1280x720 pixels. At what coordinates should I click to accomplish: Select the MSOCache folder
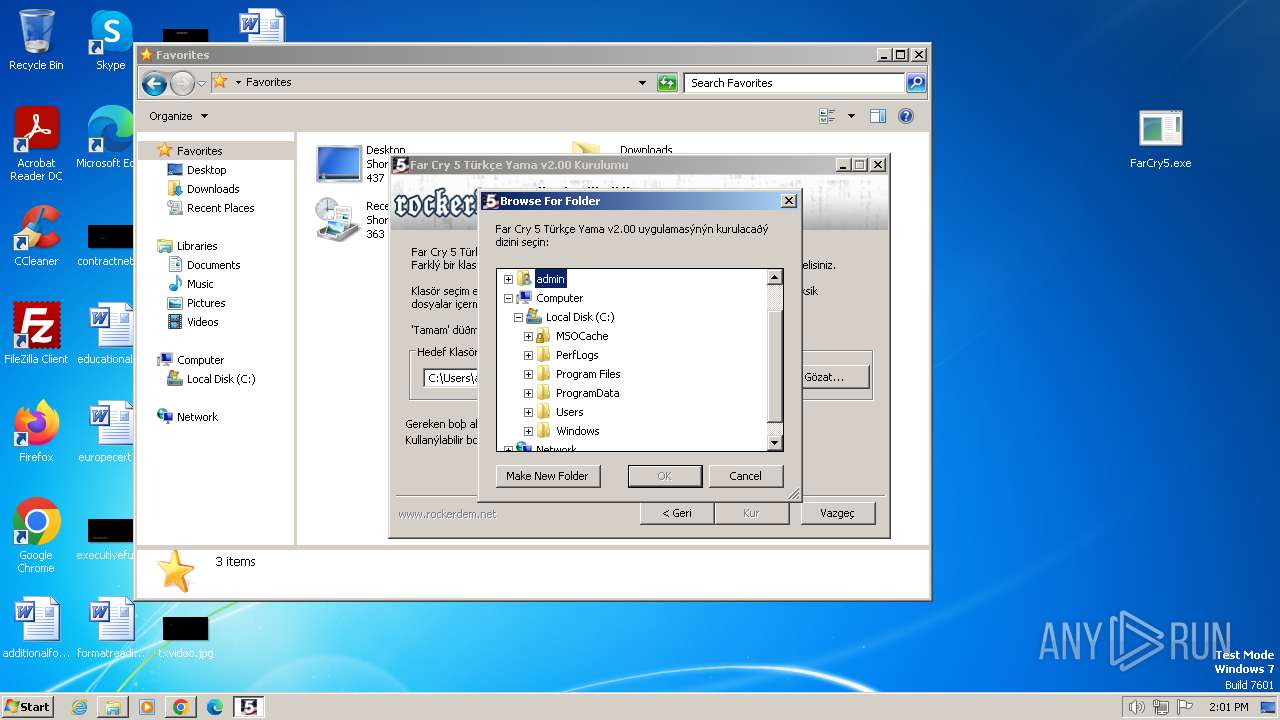point(582,336)
